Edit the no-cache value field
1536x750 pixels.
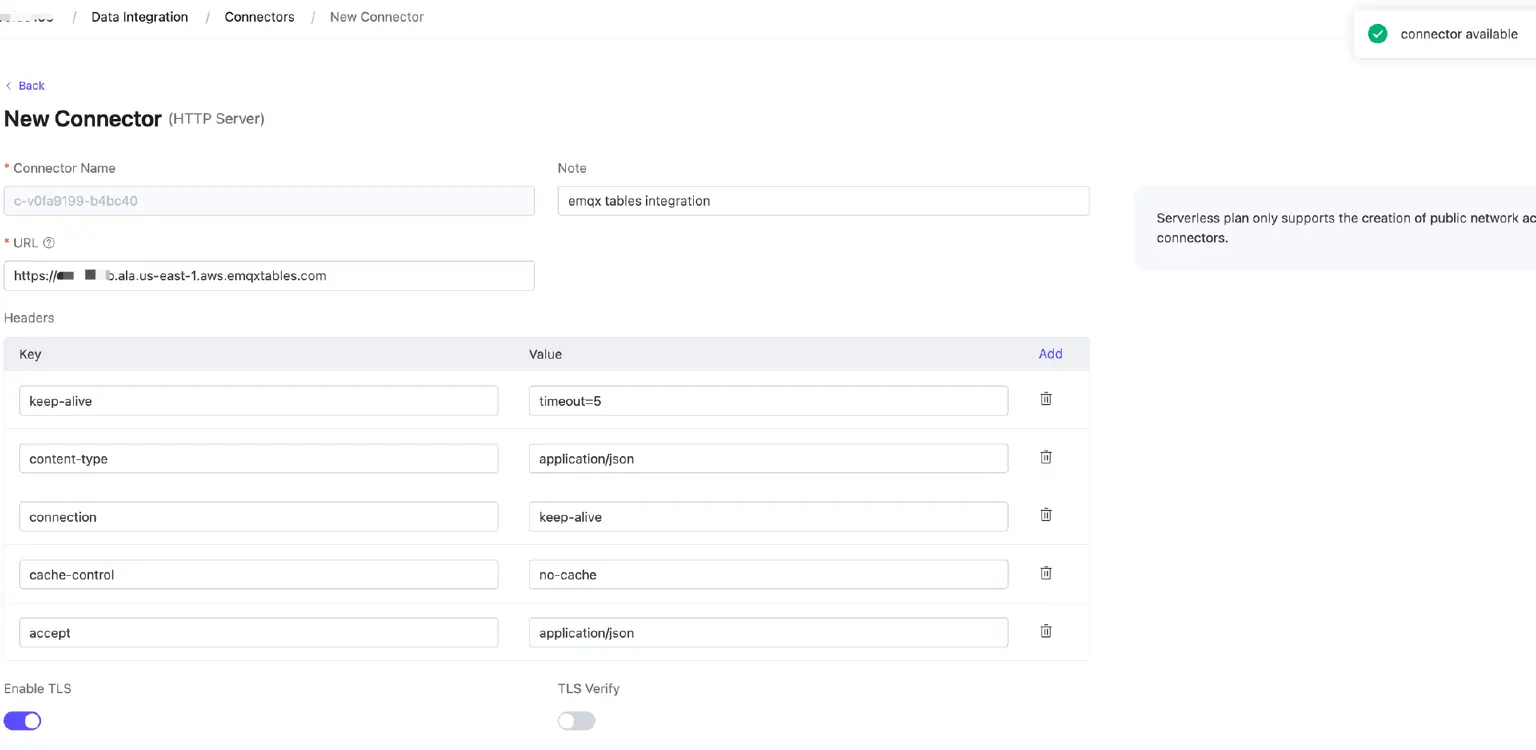767,575
